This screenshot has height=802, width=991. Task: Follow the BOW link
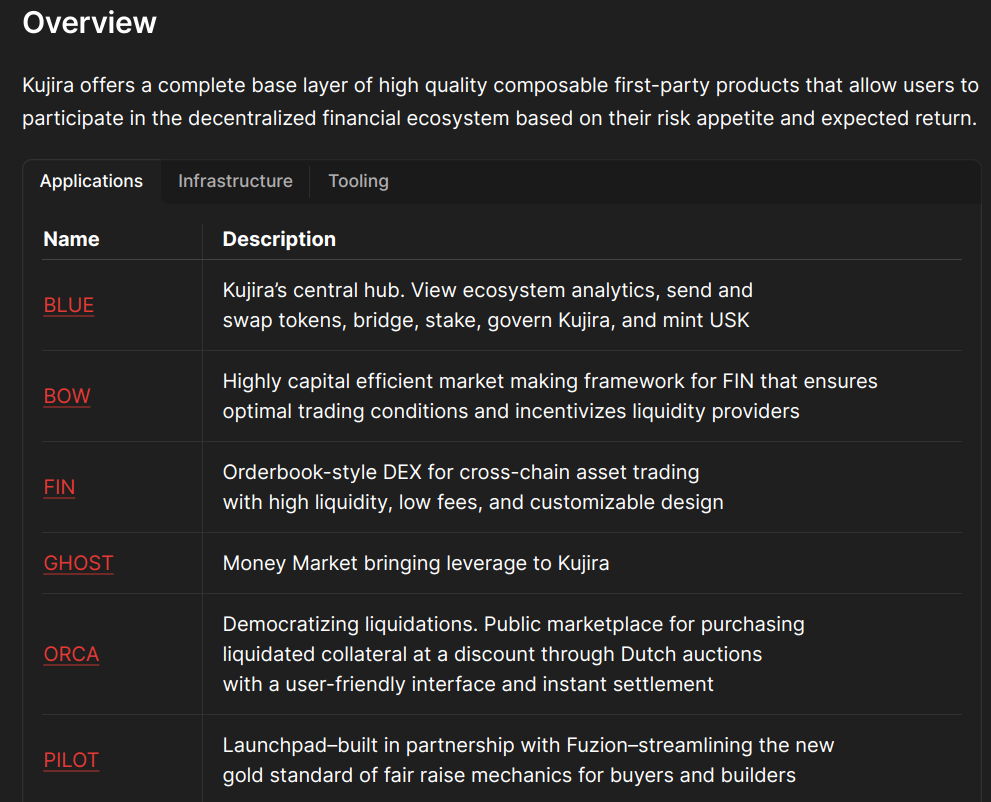point(67,396)
